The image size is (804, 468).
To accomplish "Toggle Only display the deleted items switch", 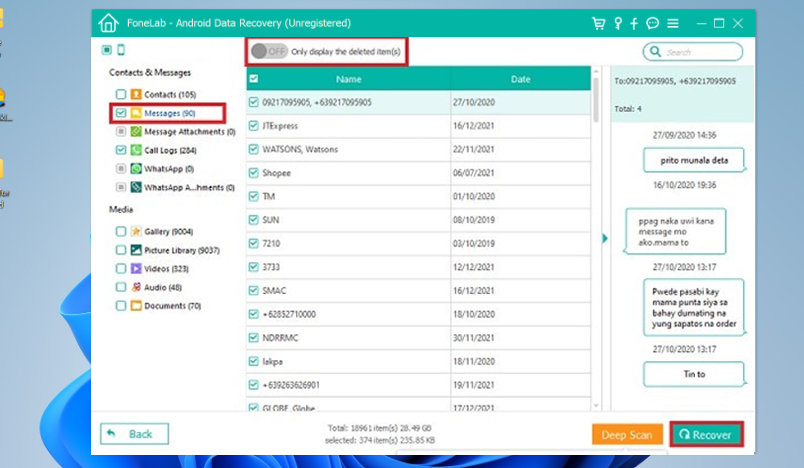I will pyautogui.click(x=269, y=51).
